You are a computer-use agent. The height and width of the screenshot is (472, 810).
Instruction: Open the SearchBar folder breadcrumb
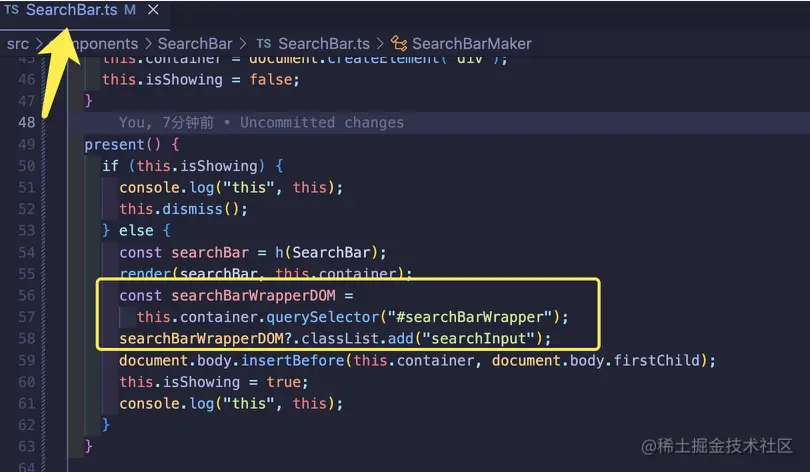point(195,44)
